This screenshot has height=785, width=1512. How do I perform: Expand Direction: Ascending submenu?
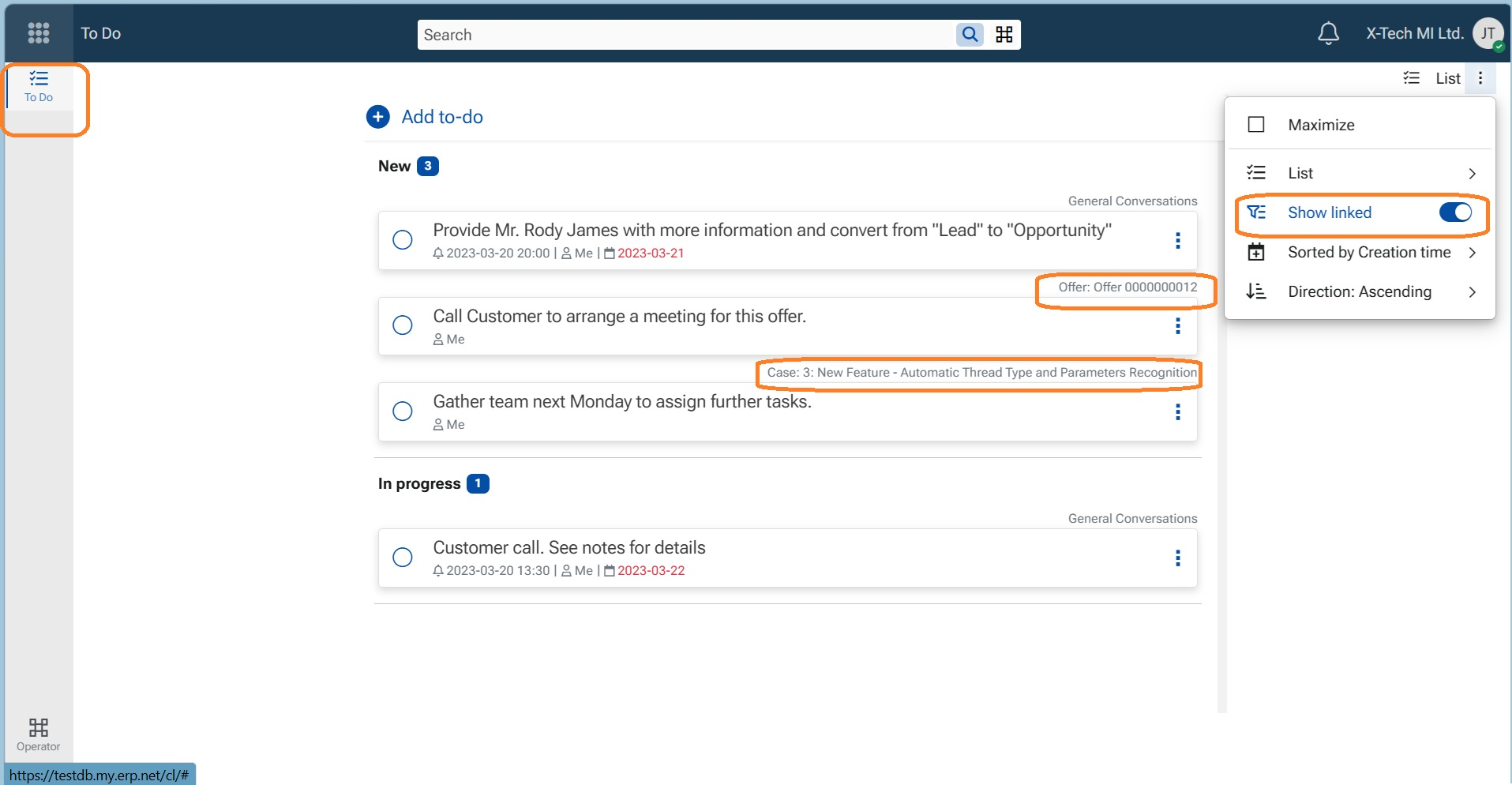click(x=1472, y=292)
